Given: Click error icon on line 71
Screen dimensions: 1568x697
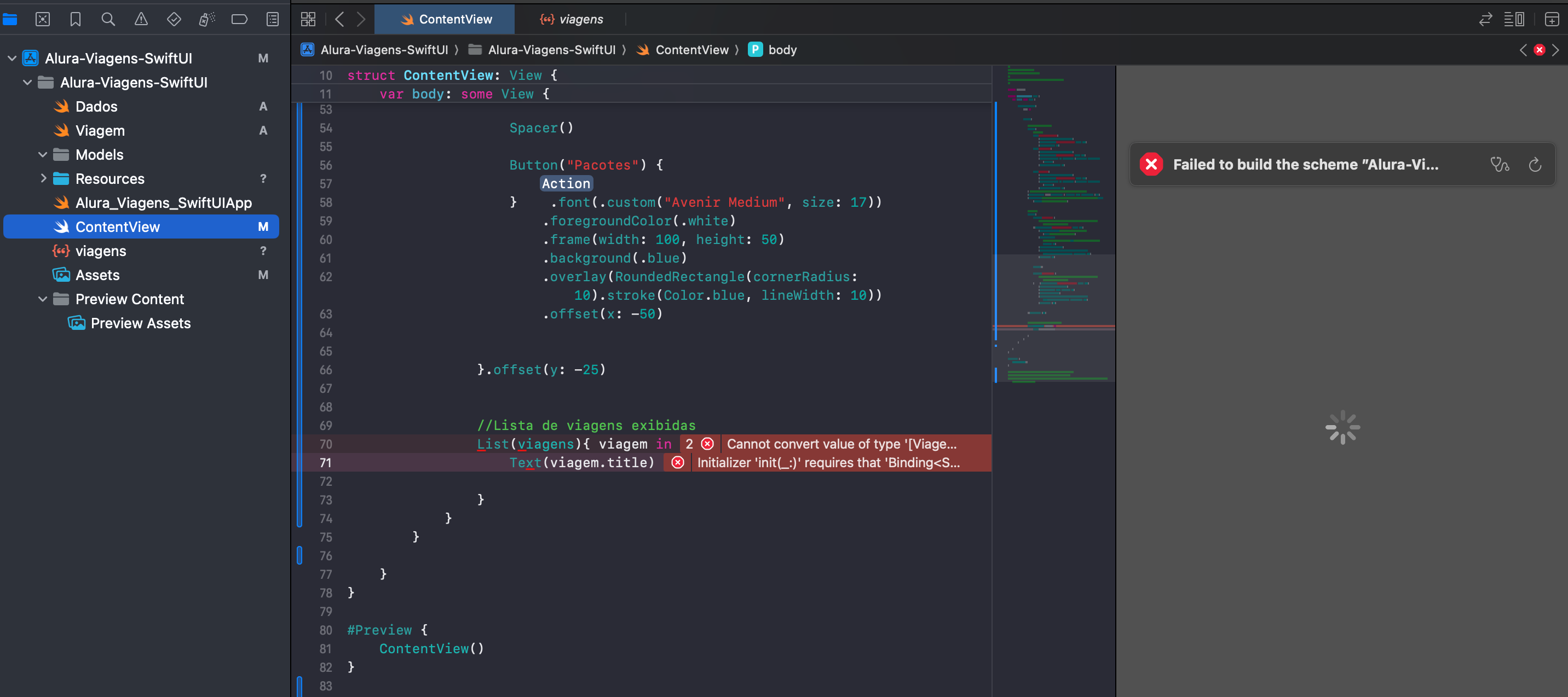Looking at the screenshot, I should point(677,463).
